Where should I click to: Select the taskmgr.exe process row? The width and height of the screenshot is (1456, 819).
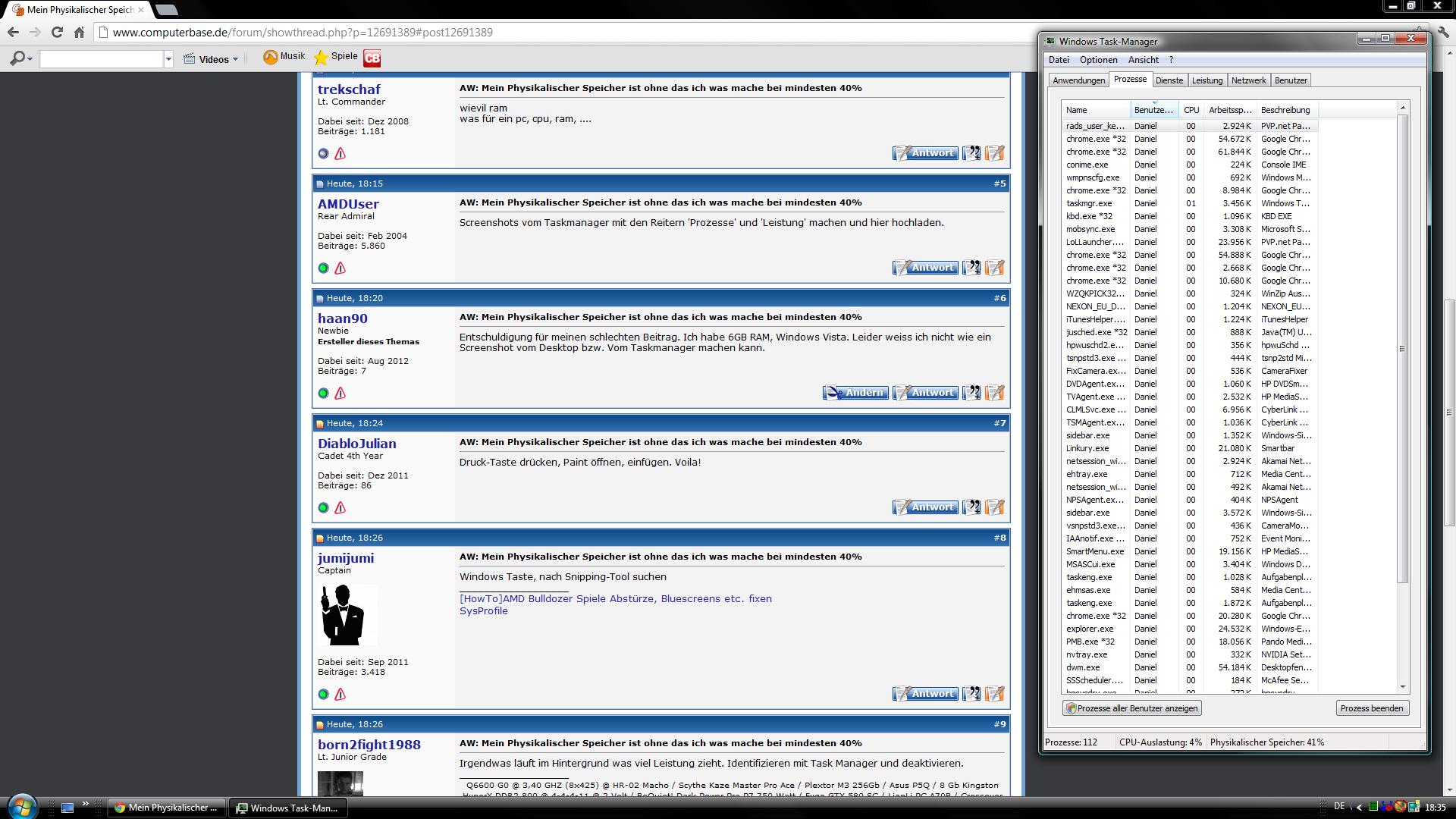[1089, 203]
